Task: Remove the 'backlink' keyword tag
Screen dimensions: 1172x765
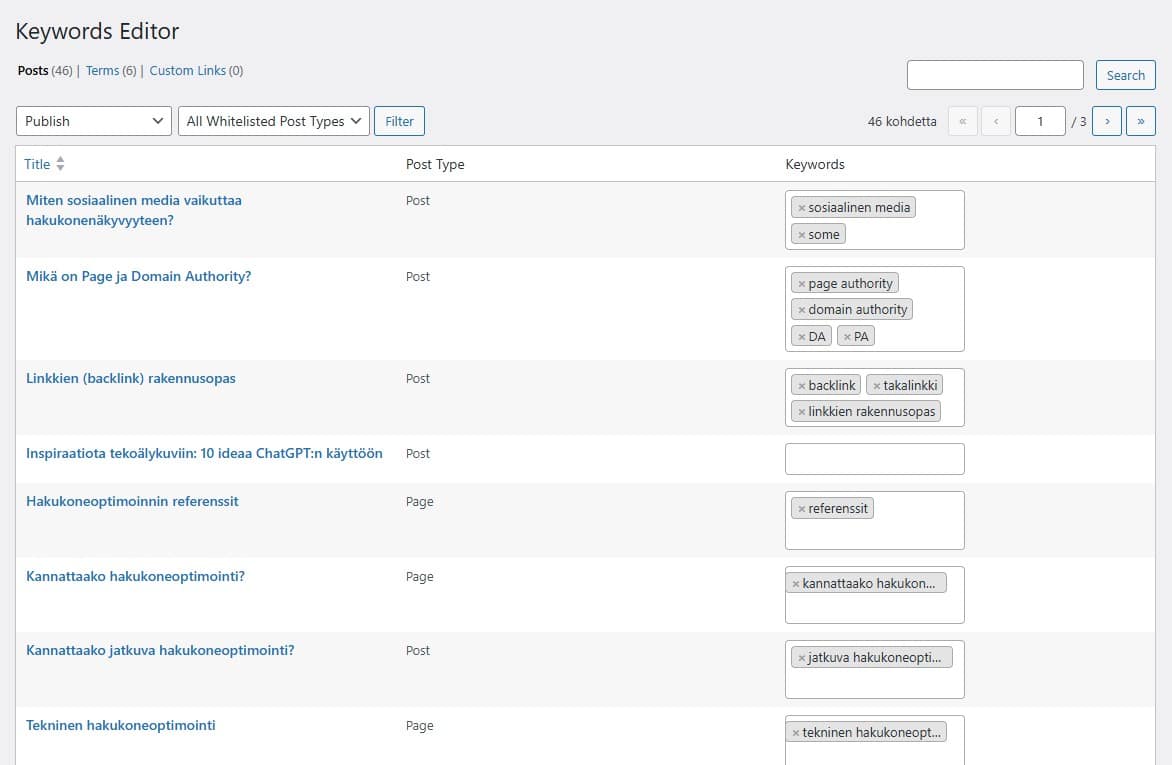Action: 801,386
